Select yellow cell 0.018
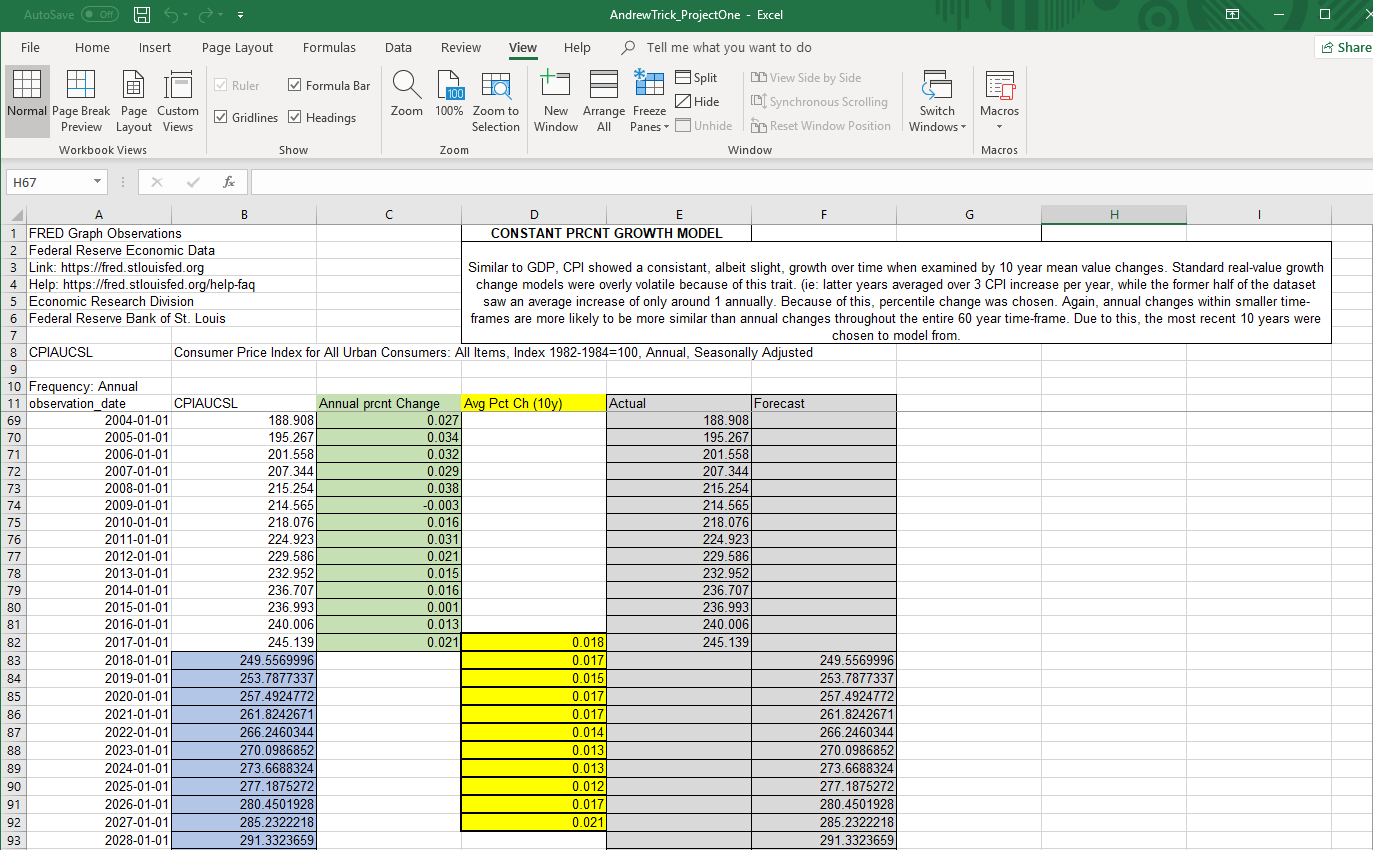This screenshot has width=1373, height=850. (534, 642)
